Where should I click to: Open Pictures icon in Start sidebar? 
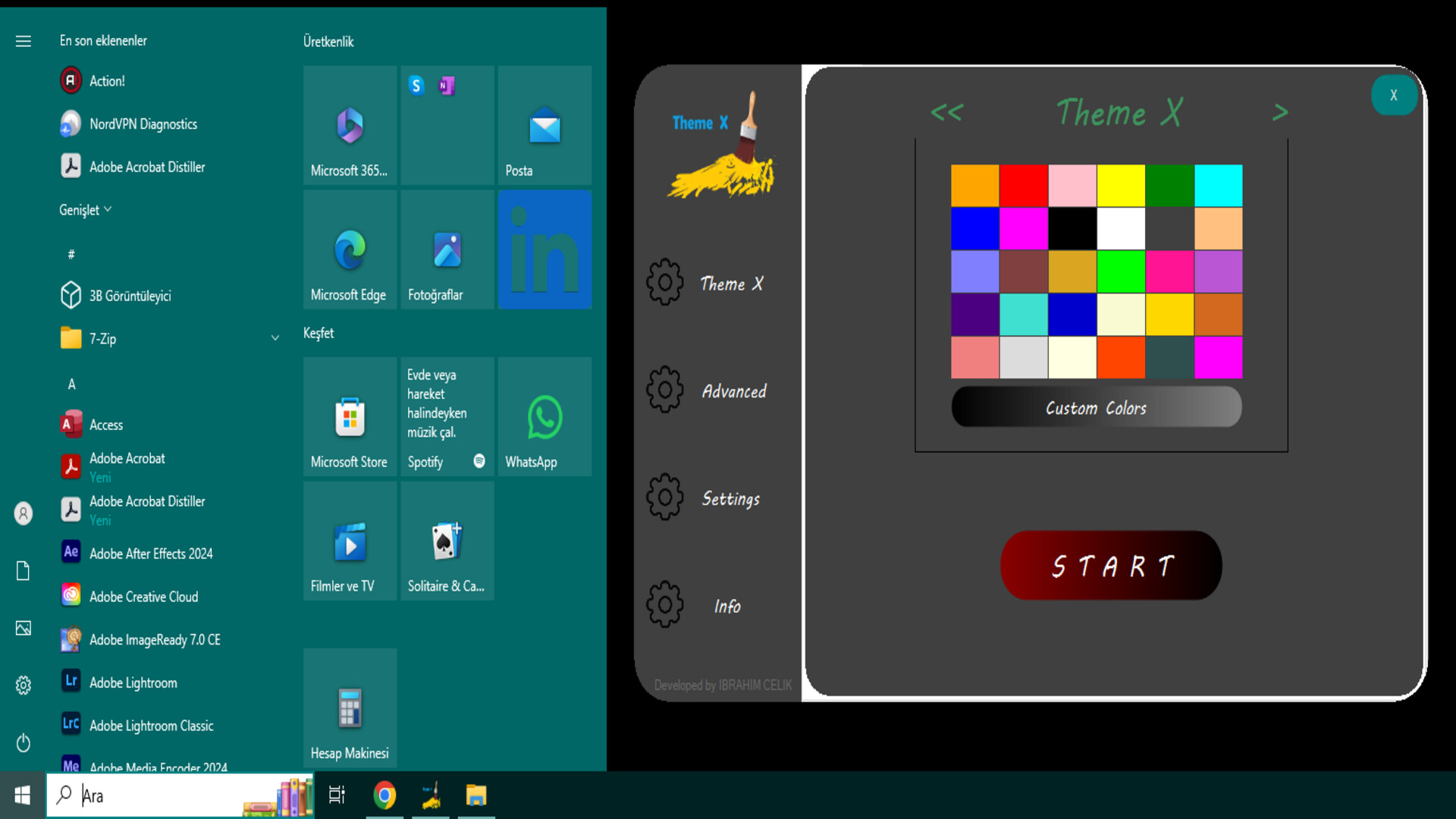point(24,628)
